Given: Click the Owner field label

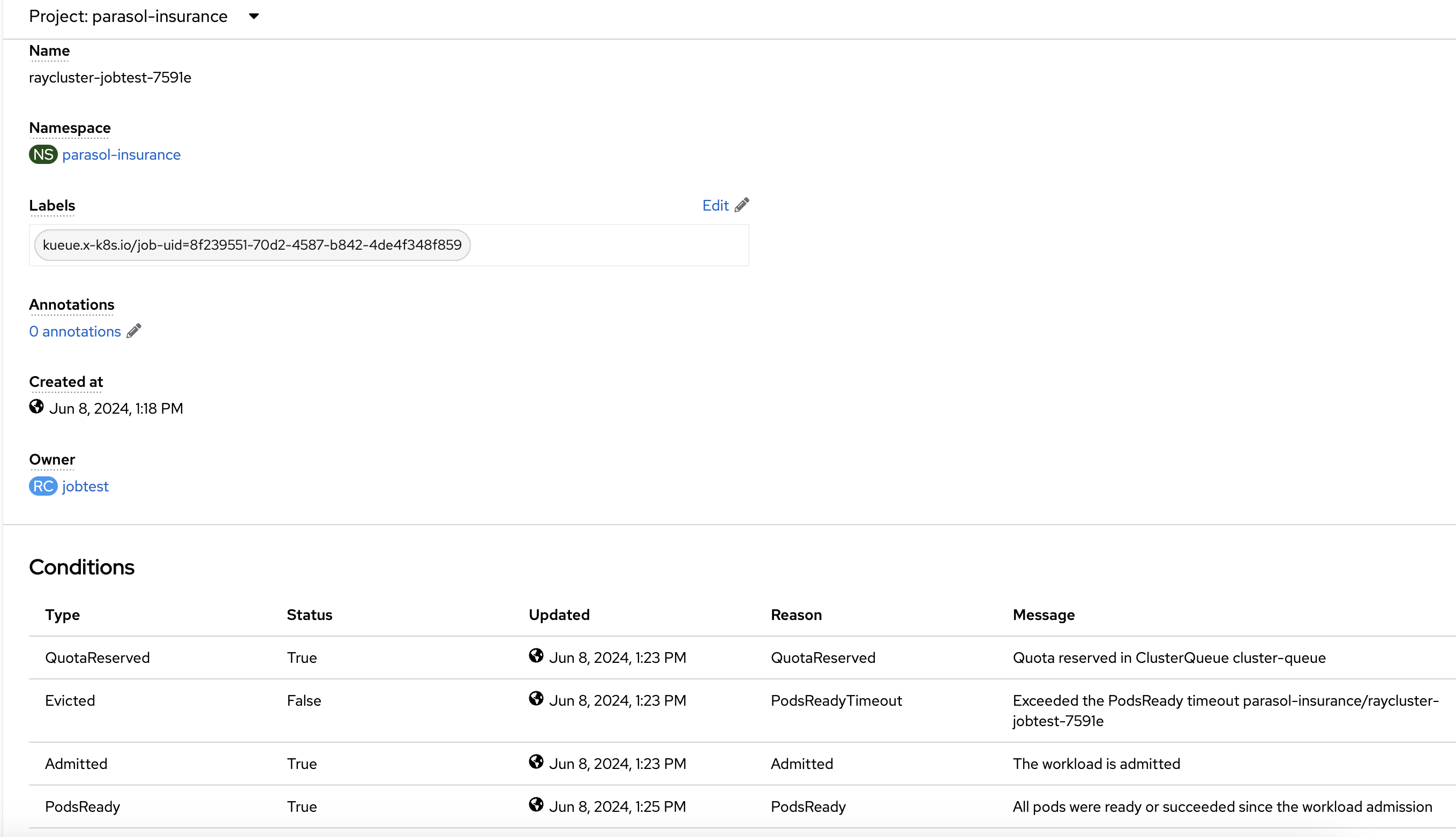Looking at the screenshot, I should pyautogui.click(x=52, y=459).
